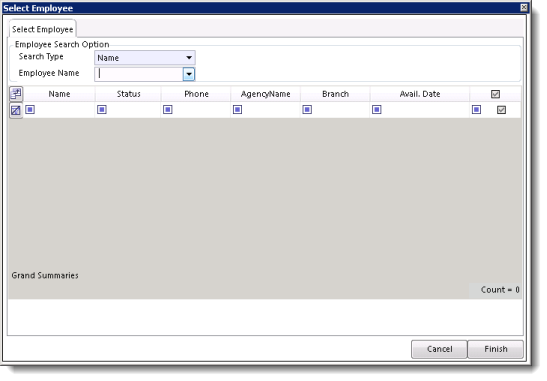Open the Branch column filter operator icon

tap(307, 110)
